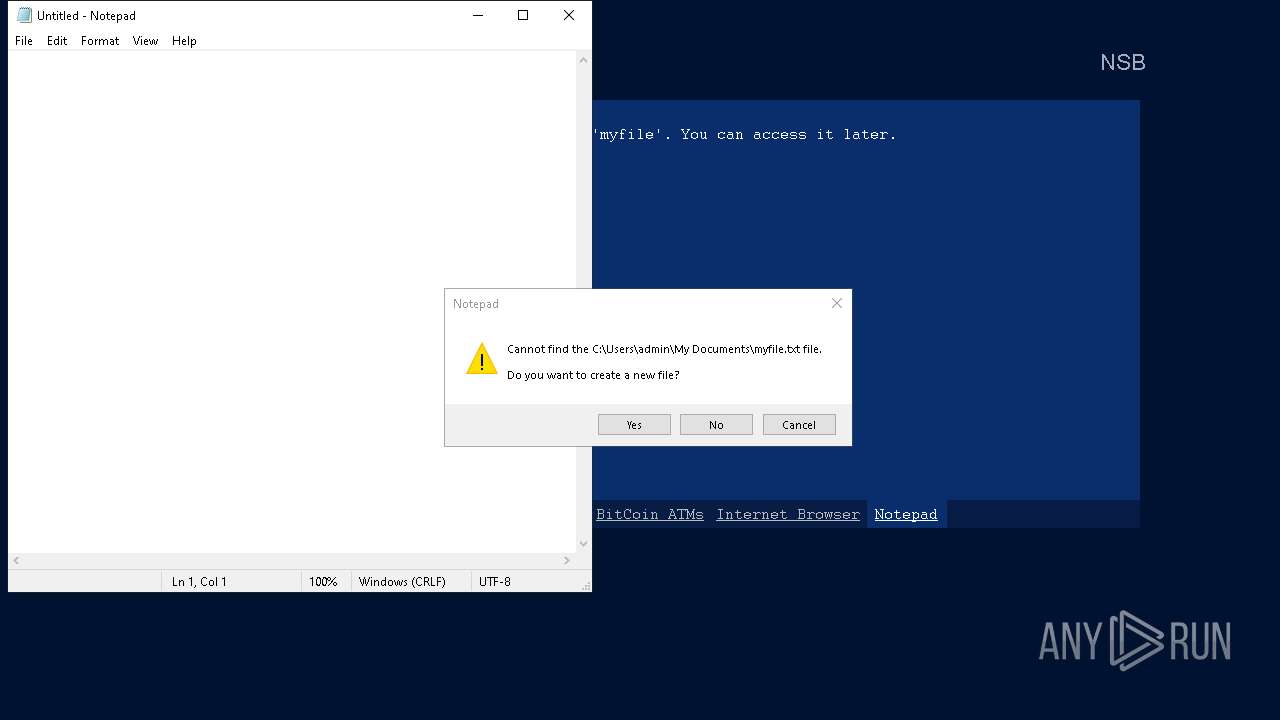Open the File menu in Notepad
This screenshot has height=720, width=1280.
tap(24, 41)
